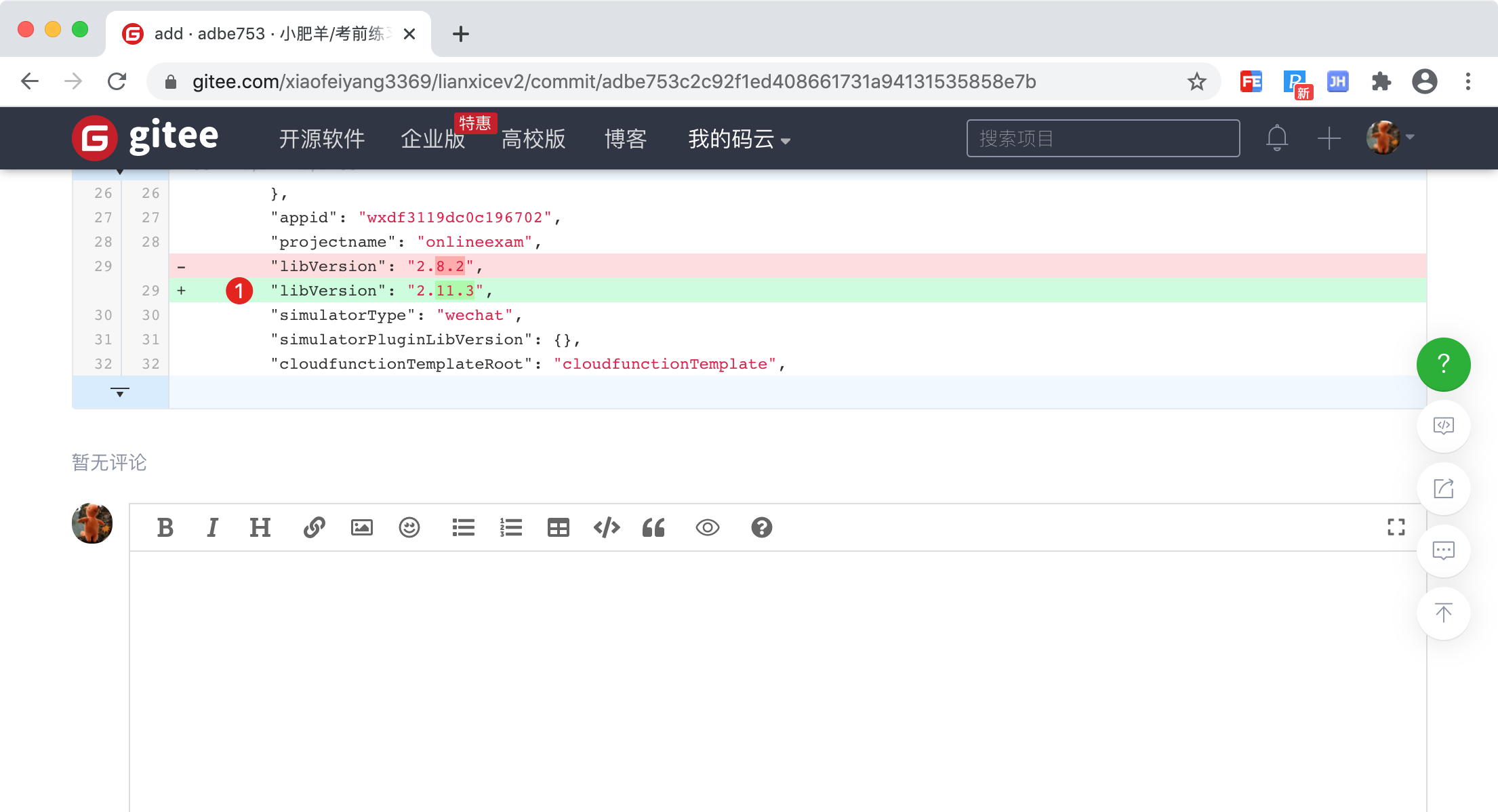The width and height of the screenshot is (1498, 812).
Task: Toggle bold formatting in comment editor
Action: pyautogui.click(x=165, y=527)
